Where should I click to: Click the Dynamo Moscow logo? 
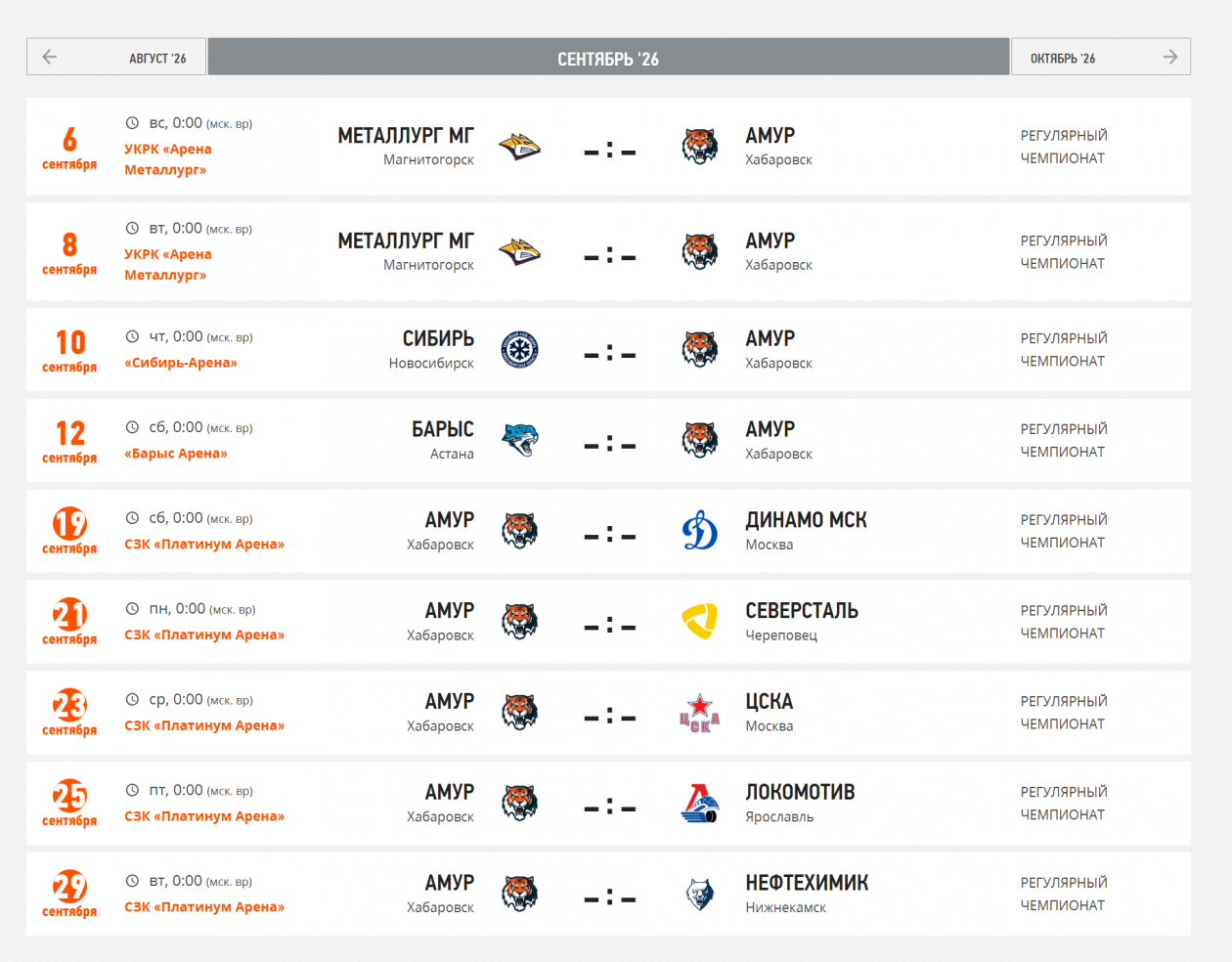[x=700, y=531]
